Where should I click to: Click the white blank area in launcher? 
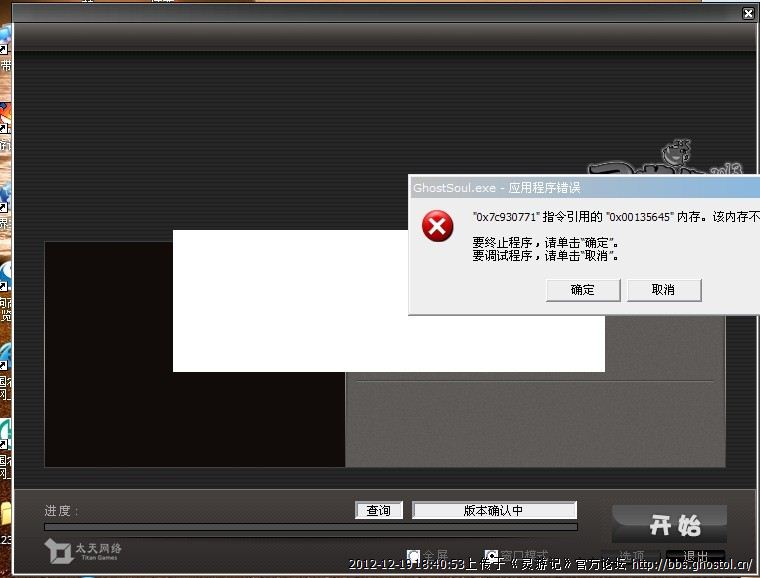(x=388, y=300)
